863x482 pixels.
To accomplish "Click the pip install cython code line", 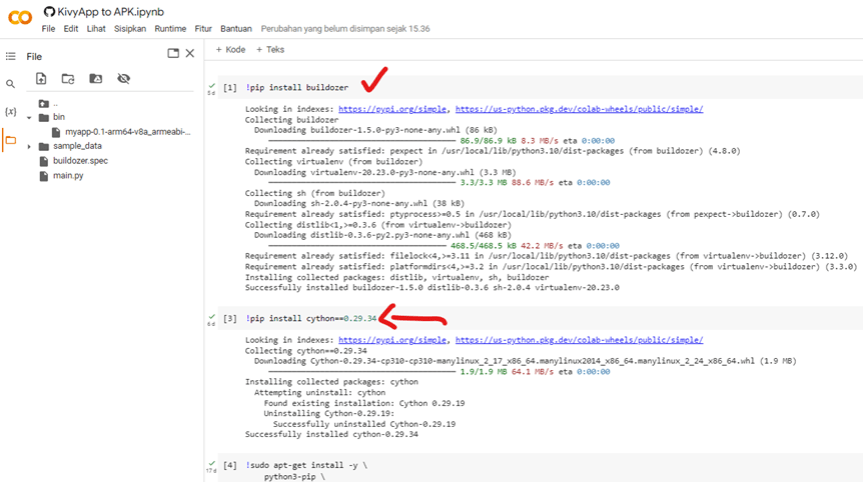I will (312, 318).
